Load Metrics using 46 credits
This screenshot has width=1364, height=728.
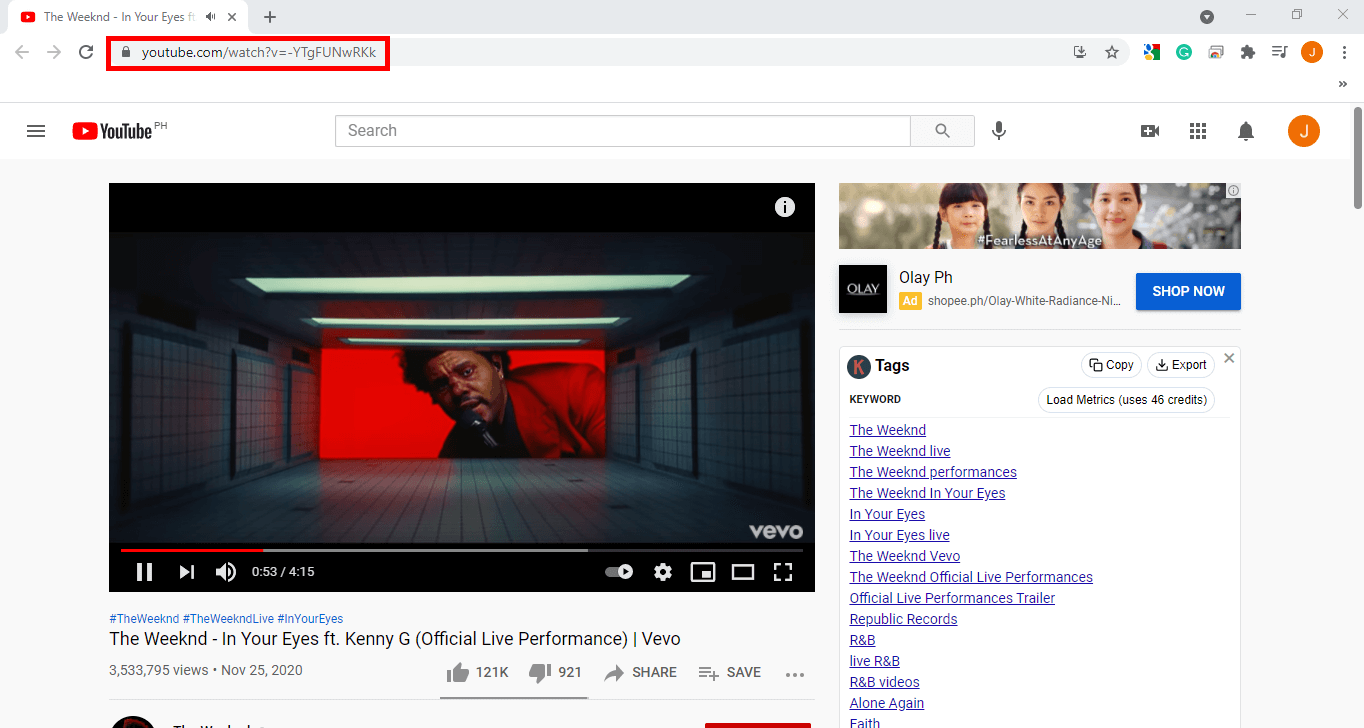click(x=1126, y=400)
